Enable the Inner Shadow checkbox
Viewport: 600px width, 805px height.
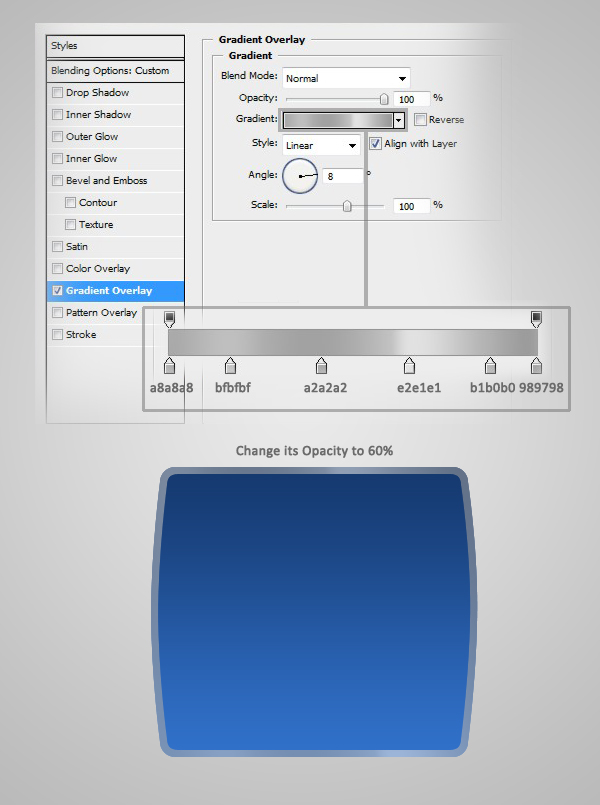[x=57, y=114]
